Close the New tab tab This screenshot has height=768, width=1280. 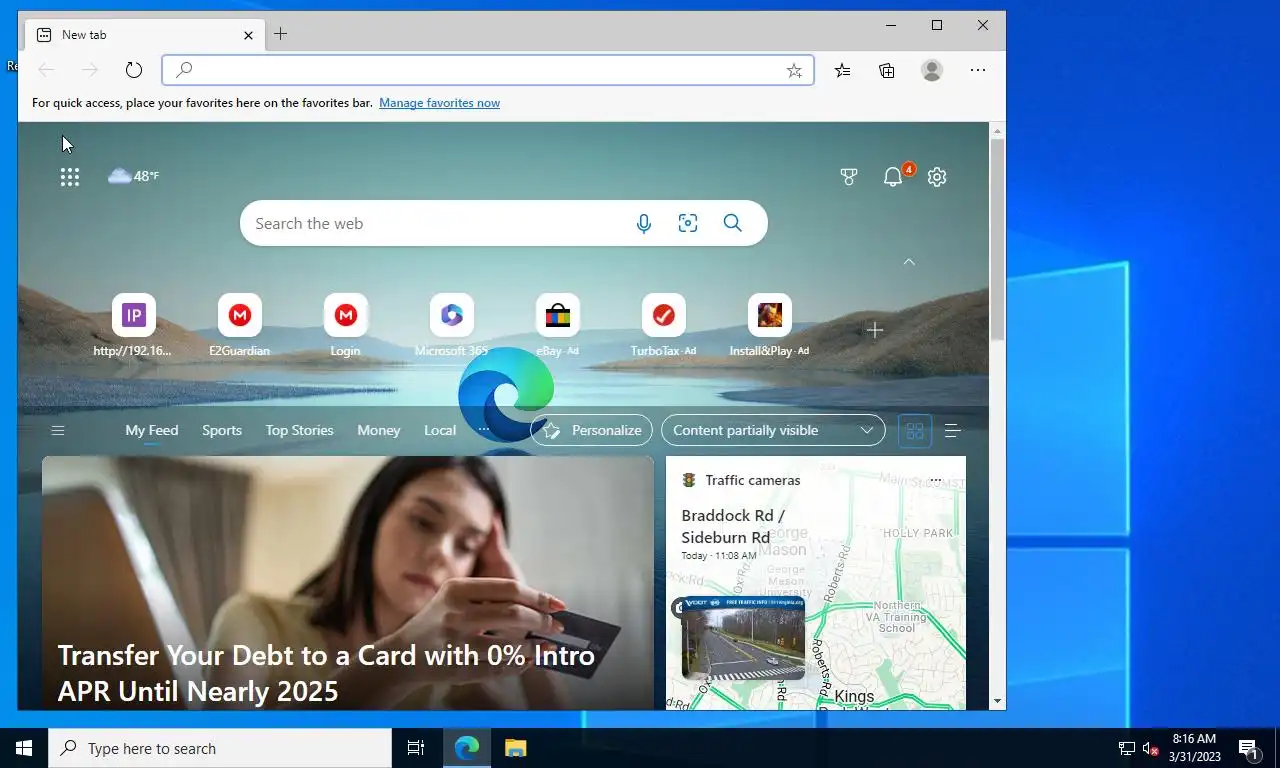click(x=248, y=35)
